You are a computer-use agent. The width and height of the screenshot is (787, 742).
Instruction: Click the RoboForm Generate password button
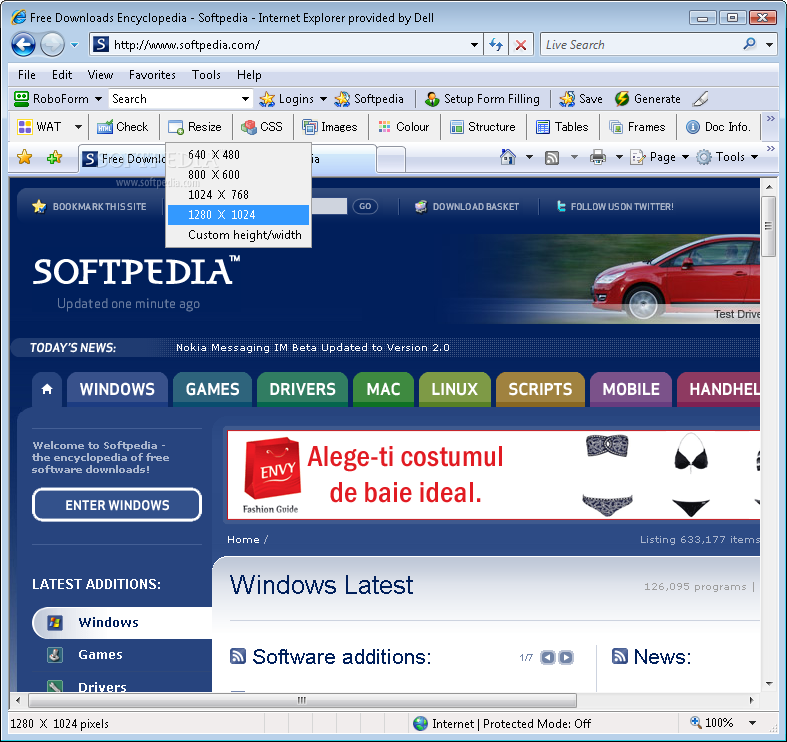647,99
